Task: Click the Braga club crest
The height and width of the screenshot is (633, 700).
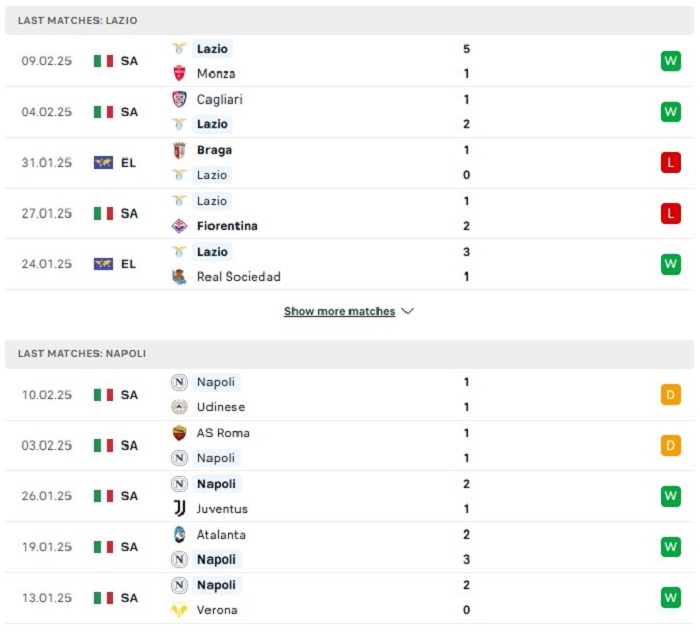Action: click(179, 150)
